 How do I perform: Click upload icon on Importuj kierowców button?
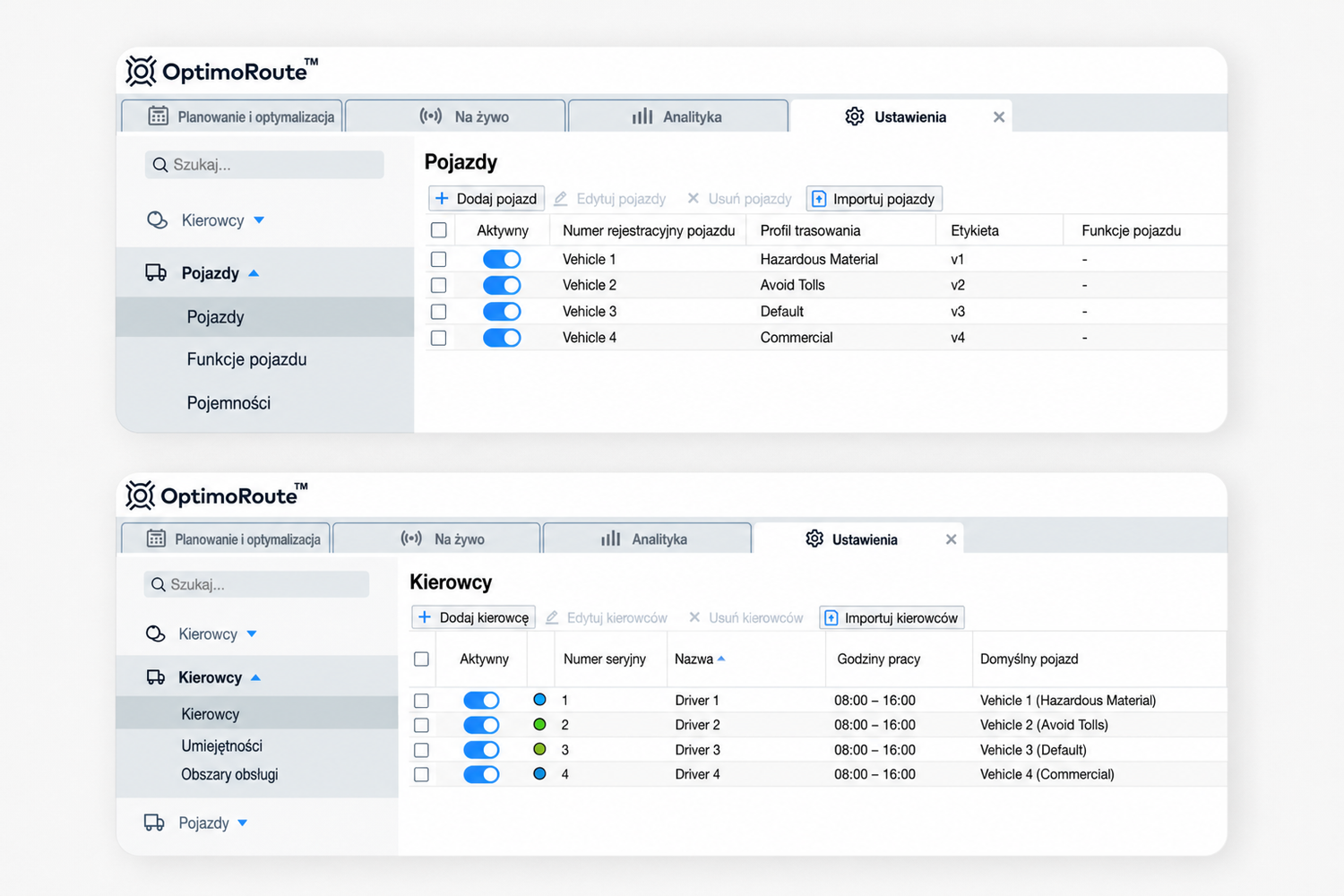(831, 618)
